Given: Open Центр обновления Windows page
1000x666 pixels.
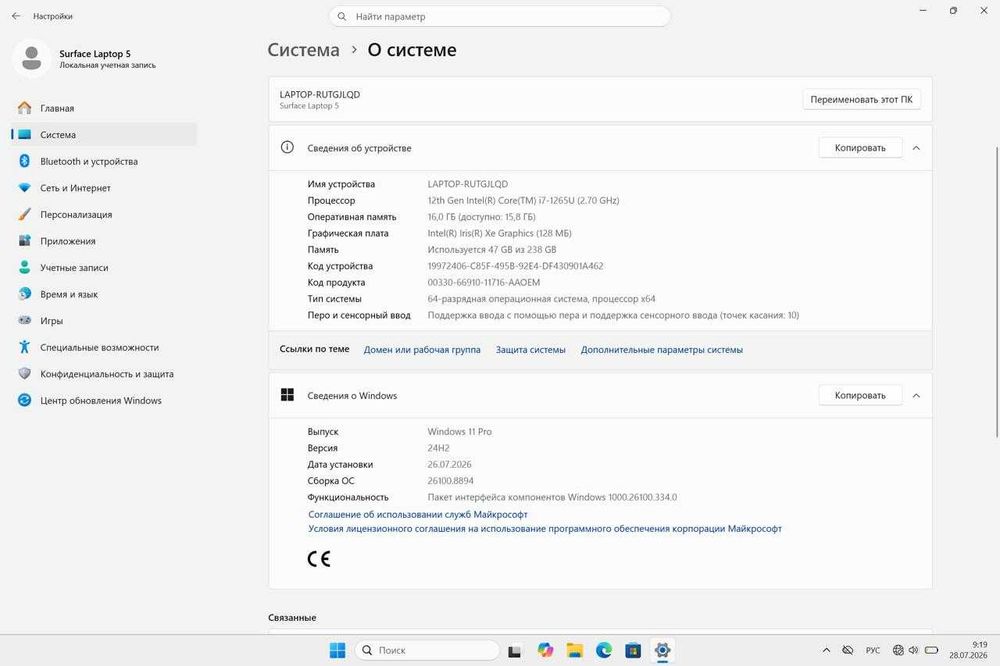Looking at the screenshot, I should (x=103, y=400).
